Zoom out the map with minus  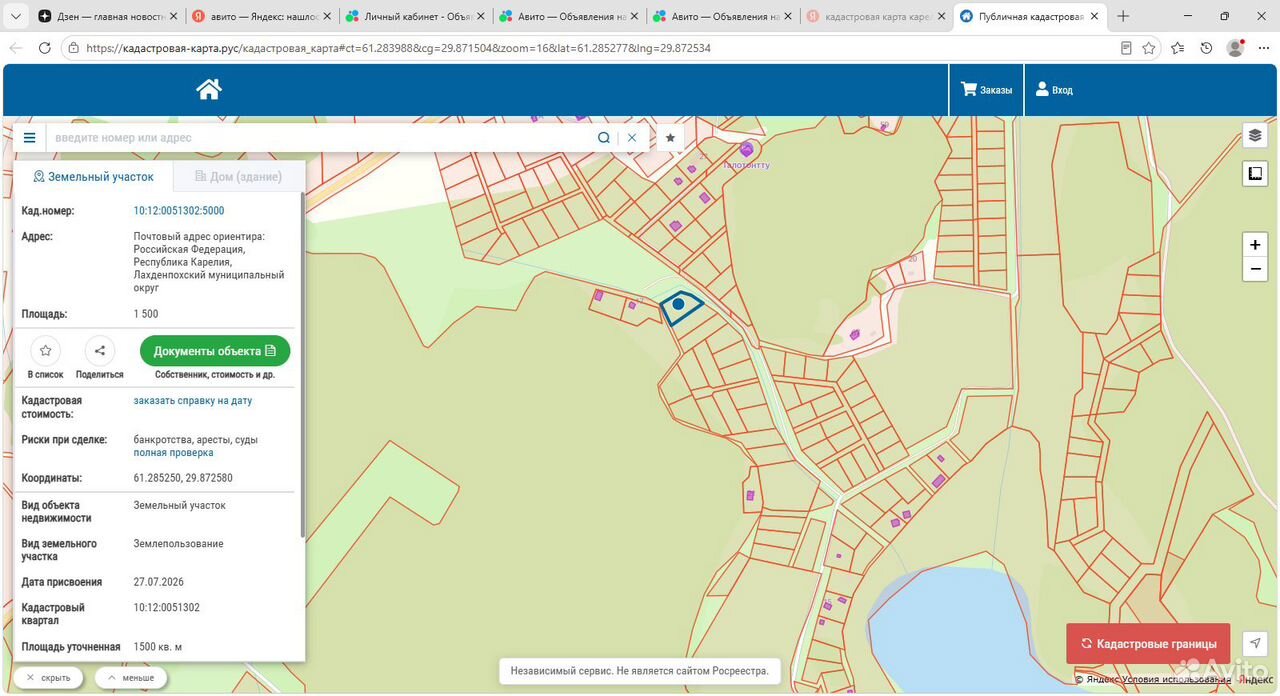(x=1255, y=270)
